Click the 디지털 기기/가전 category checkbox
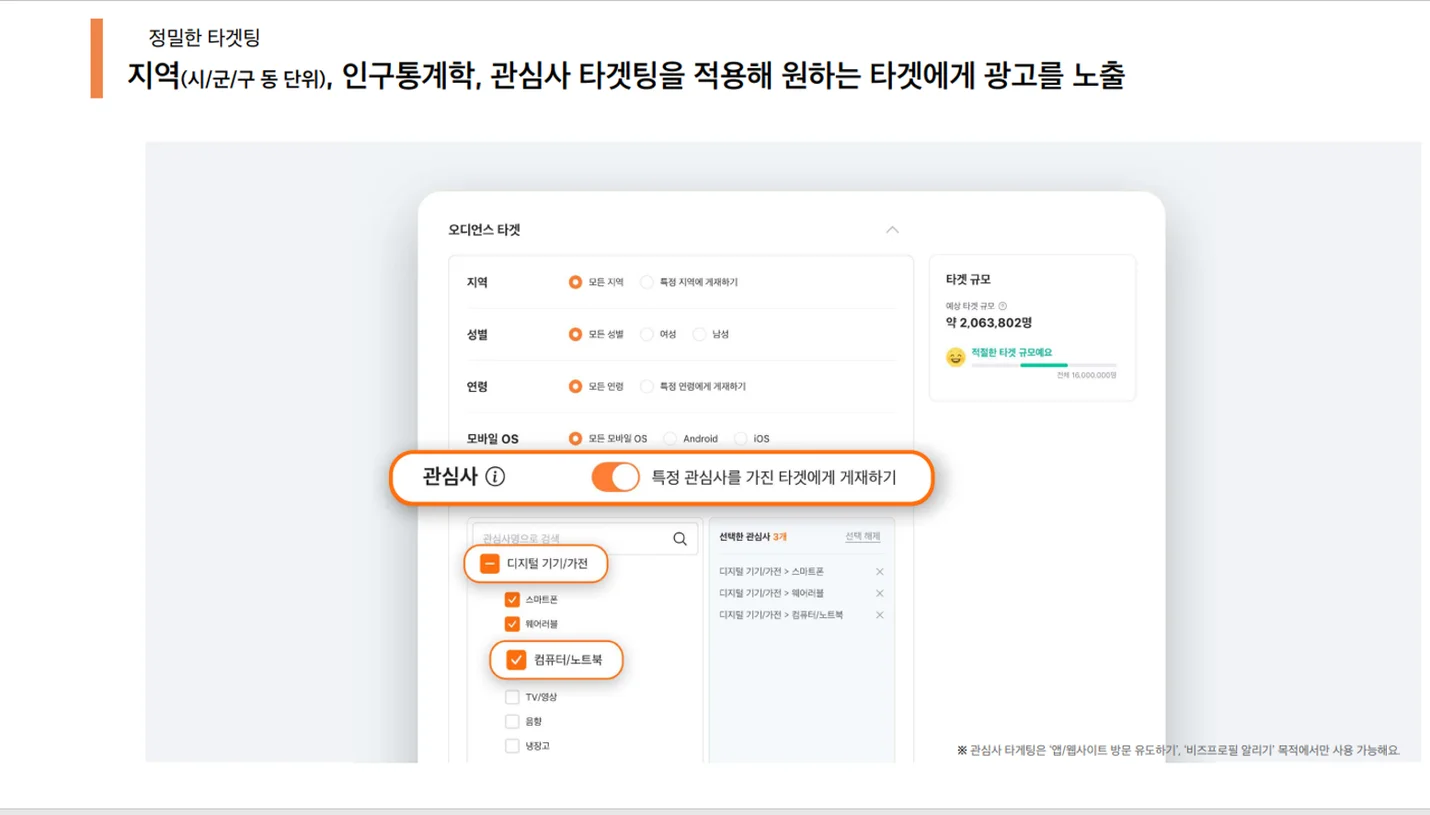The image size is (1430, 815). pyautogui.click(x=489, y=564)
